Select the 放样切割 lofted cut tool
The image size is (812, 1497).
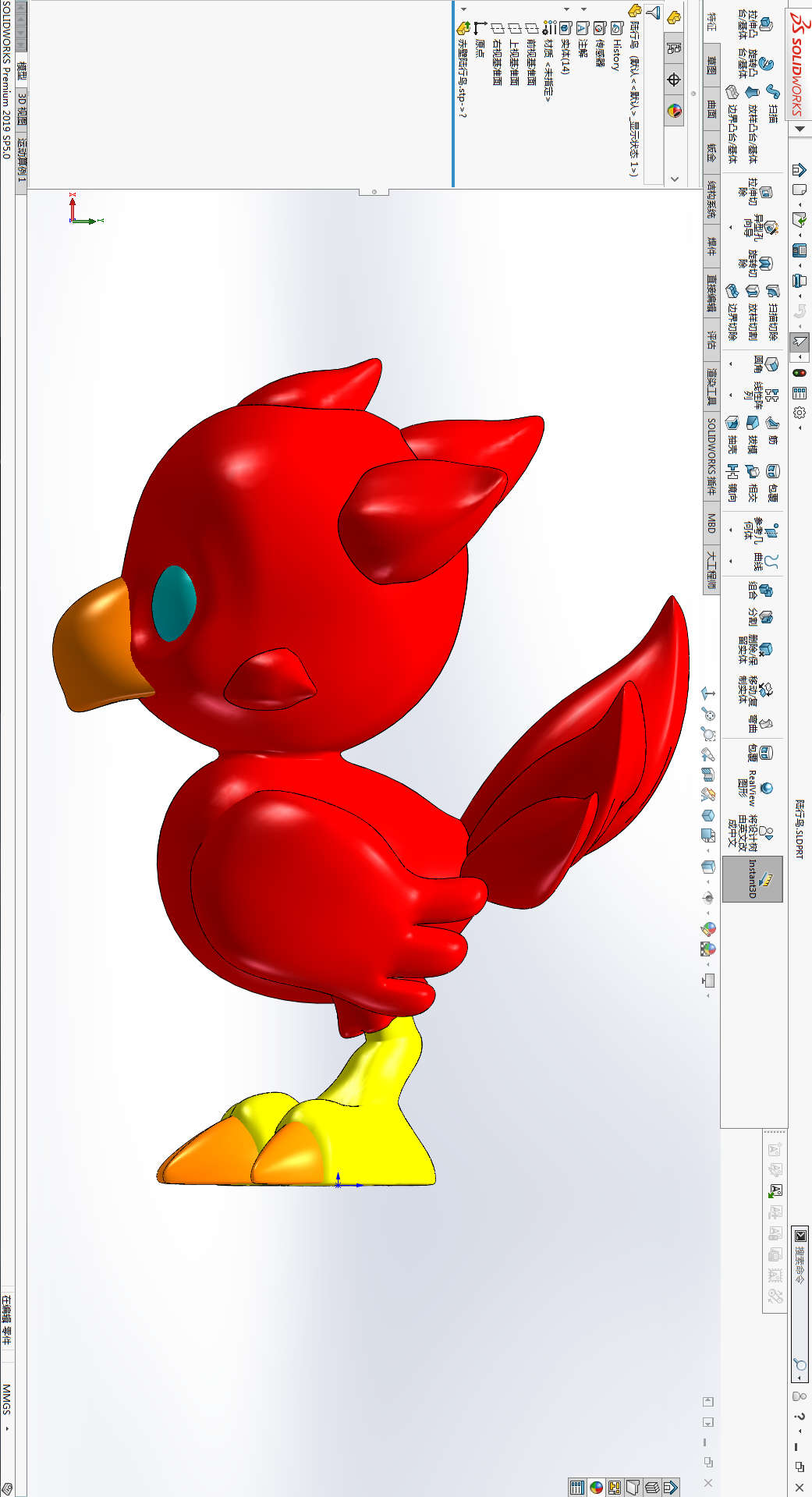[x=753, y=312]
